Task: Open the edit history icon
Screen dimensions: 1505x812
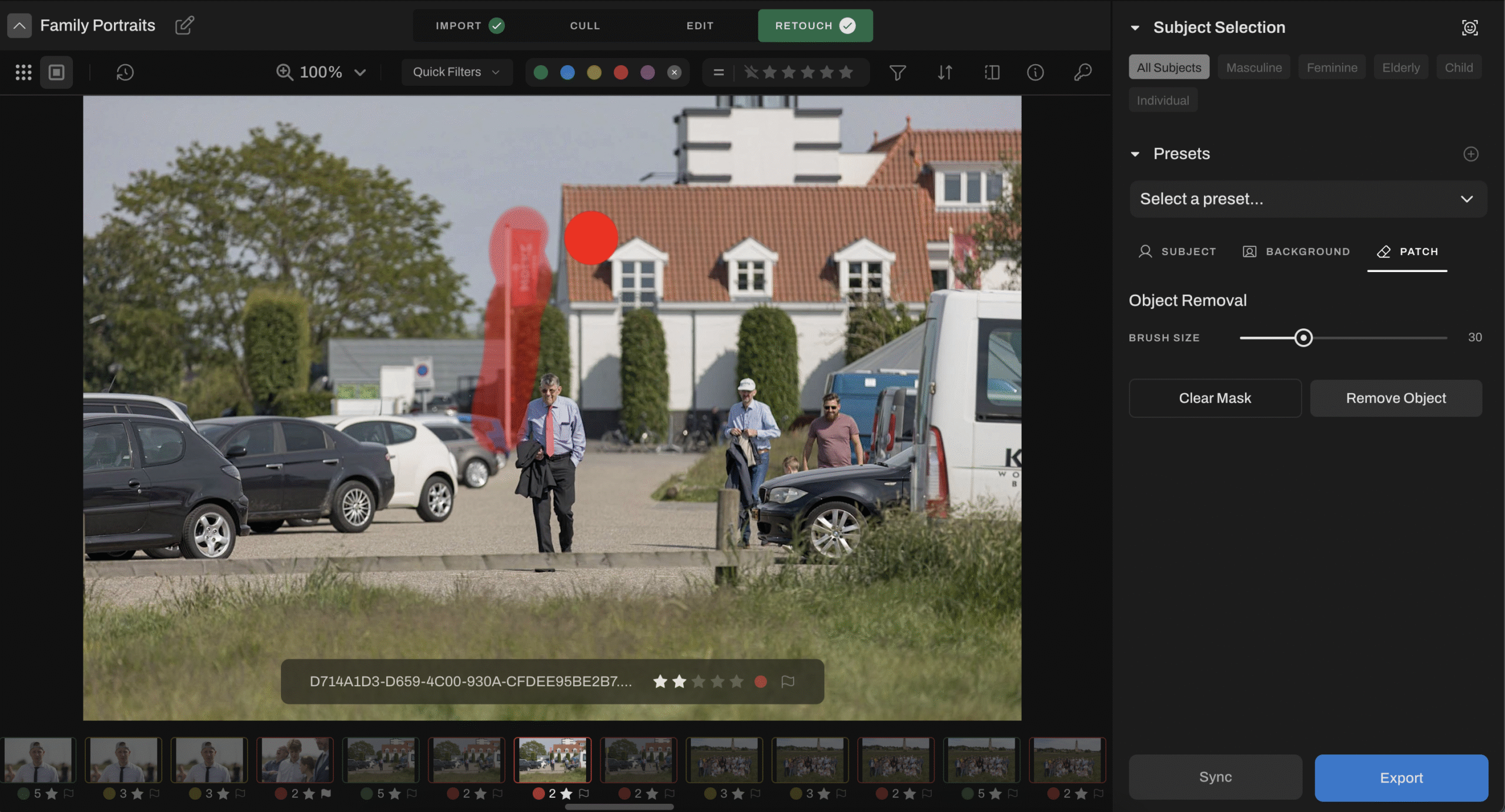Action: pyautogui.click(x=125, y=72)
